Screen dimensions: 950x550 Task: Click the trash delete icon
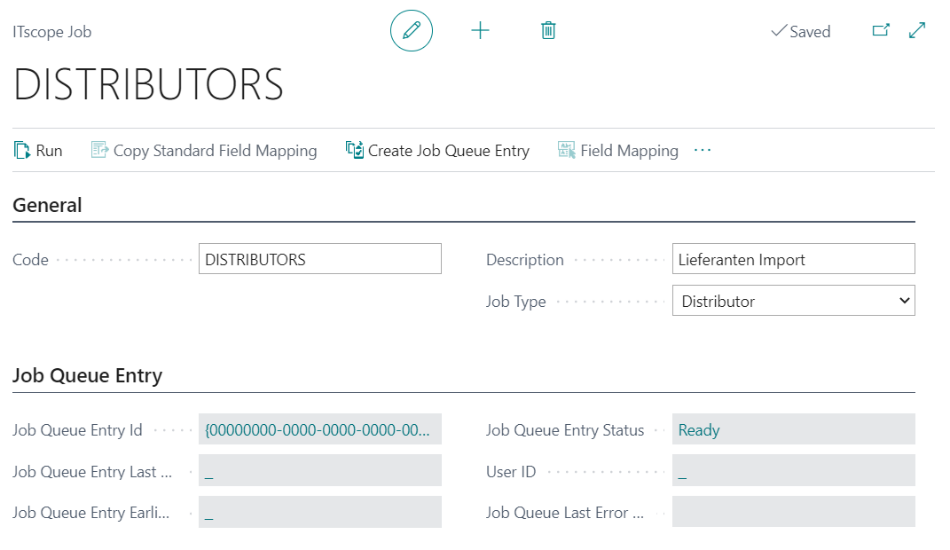548,31
